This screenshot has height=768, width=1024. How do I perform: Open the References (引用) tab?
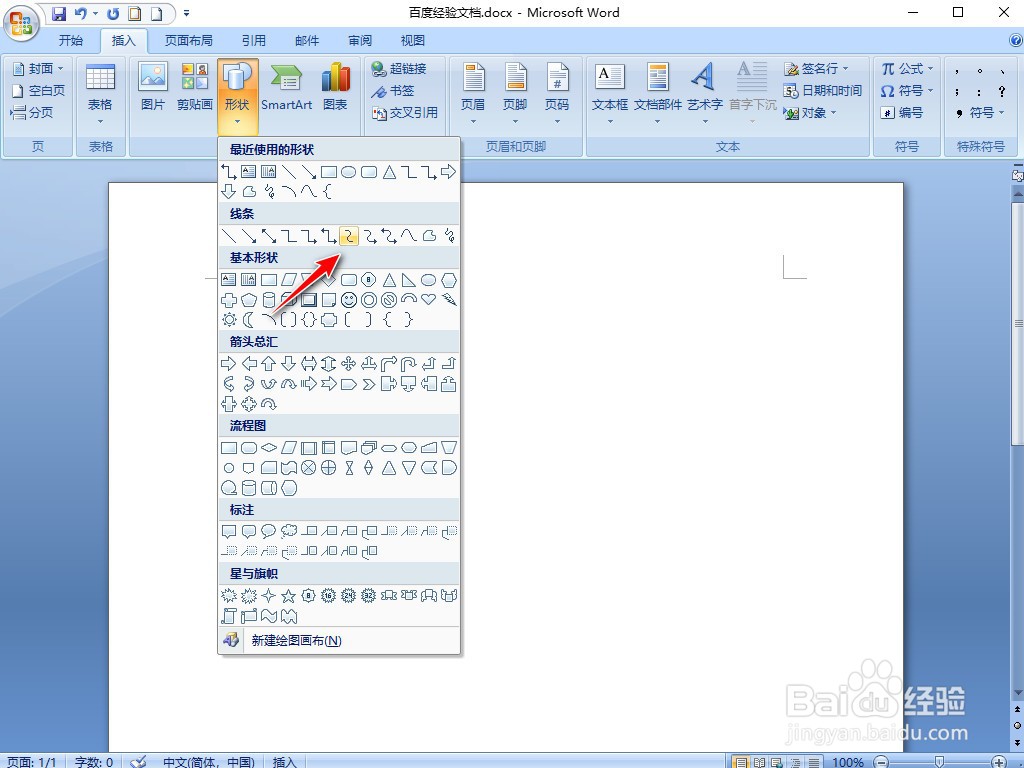(253, 40)
